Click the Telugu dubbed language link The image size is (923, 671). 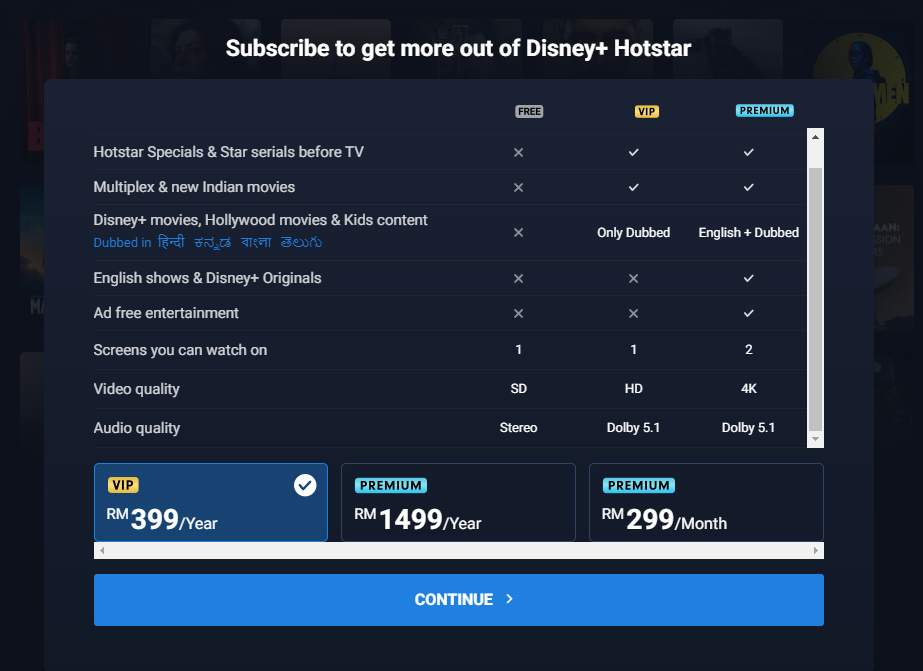300,243
